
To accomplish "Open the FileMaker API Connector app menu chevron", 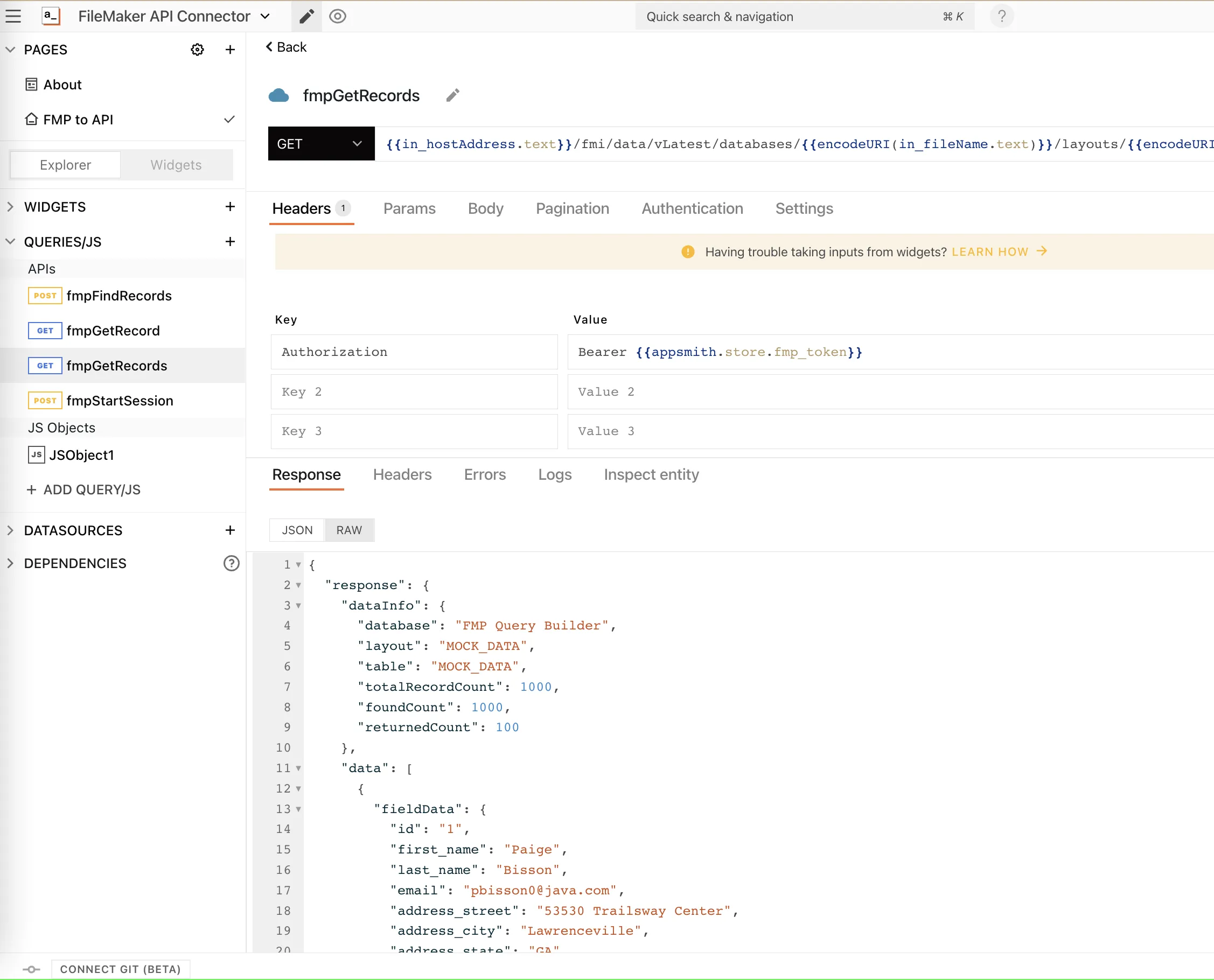I will click(x=264, y=16).
